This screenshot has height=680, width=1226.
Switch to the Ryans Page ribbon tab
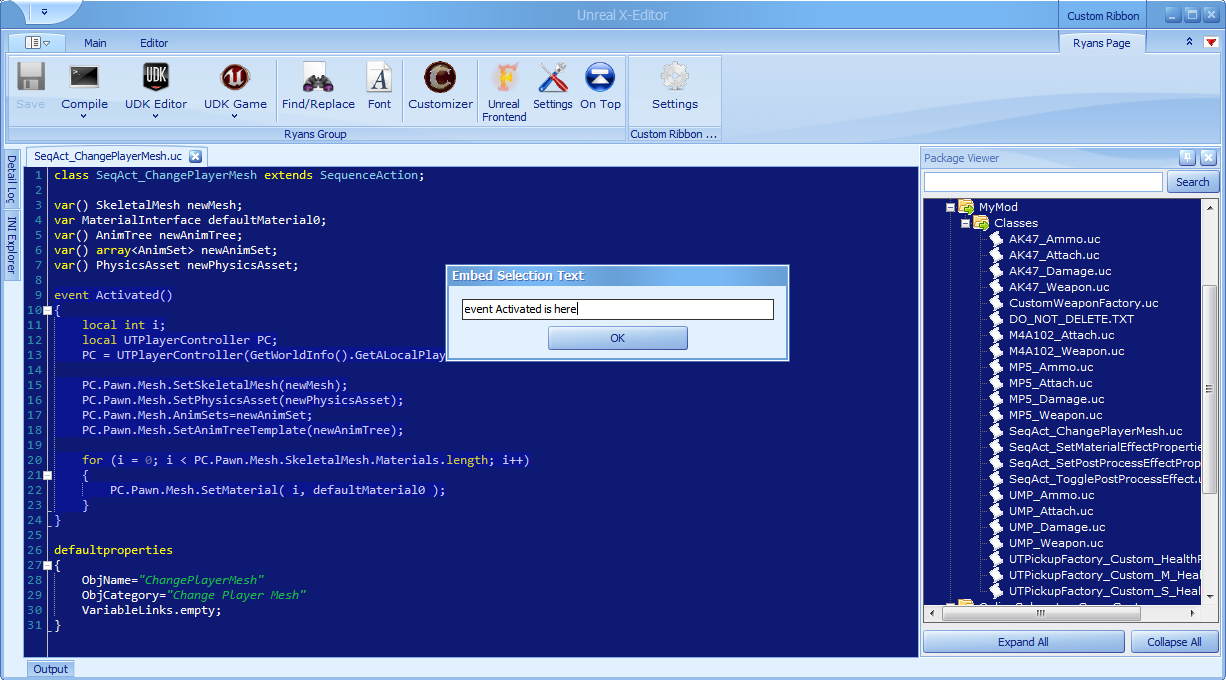pos(1101,43)
